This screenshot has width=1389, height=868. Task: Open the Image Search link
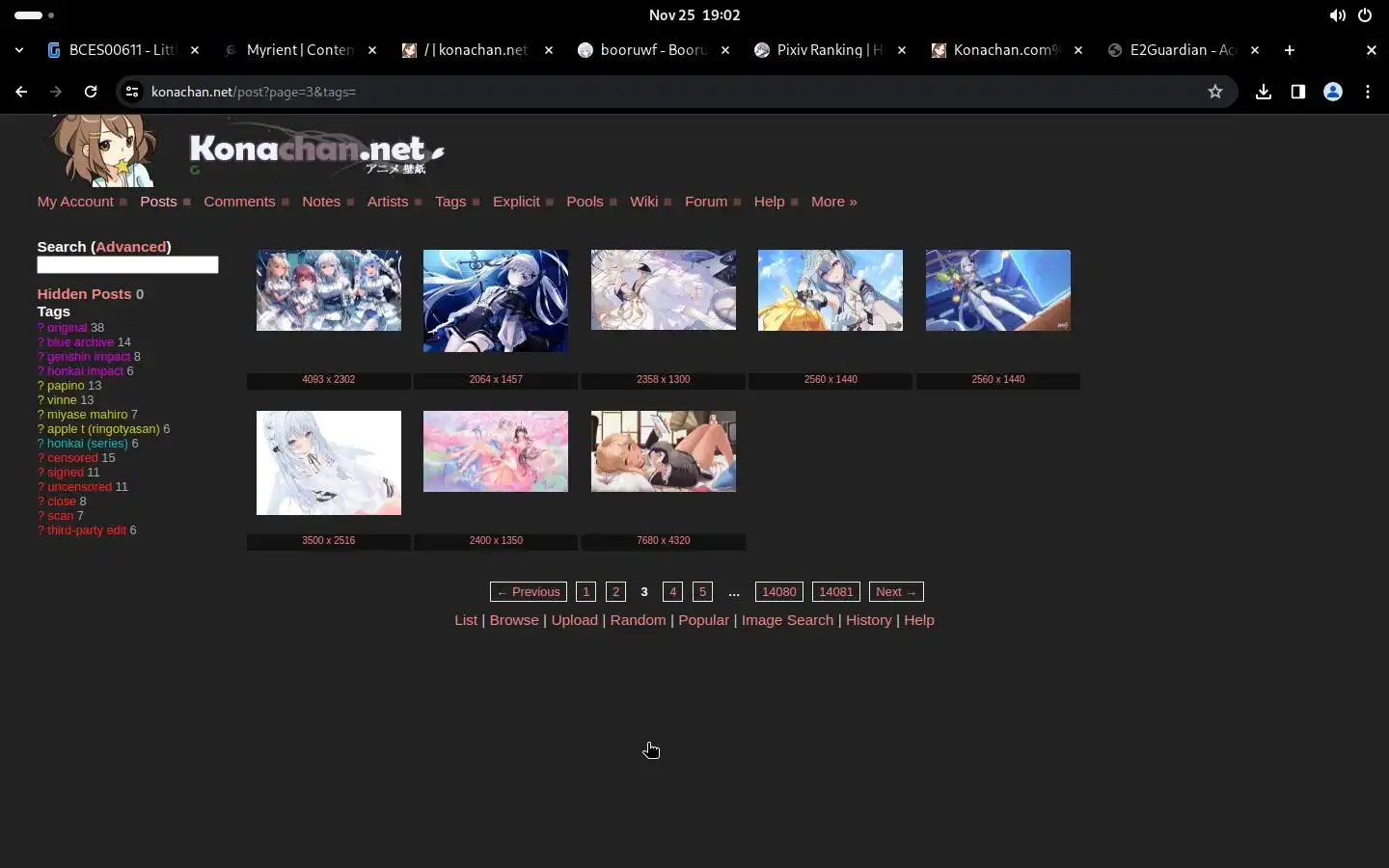pos(787,620)
